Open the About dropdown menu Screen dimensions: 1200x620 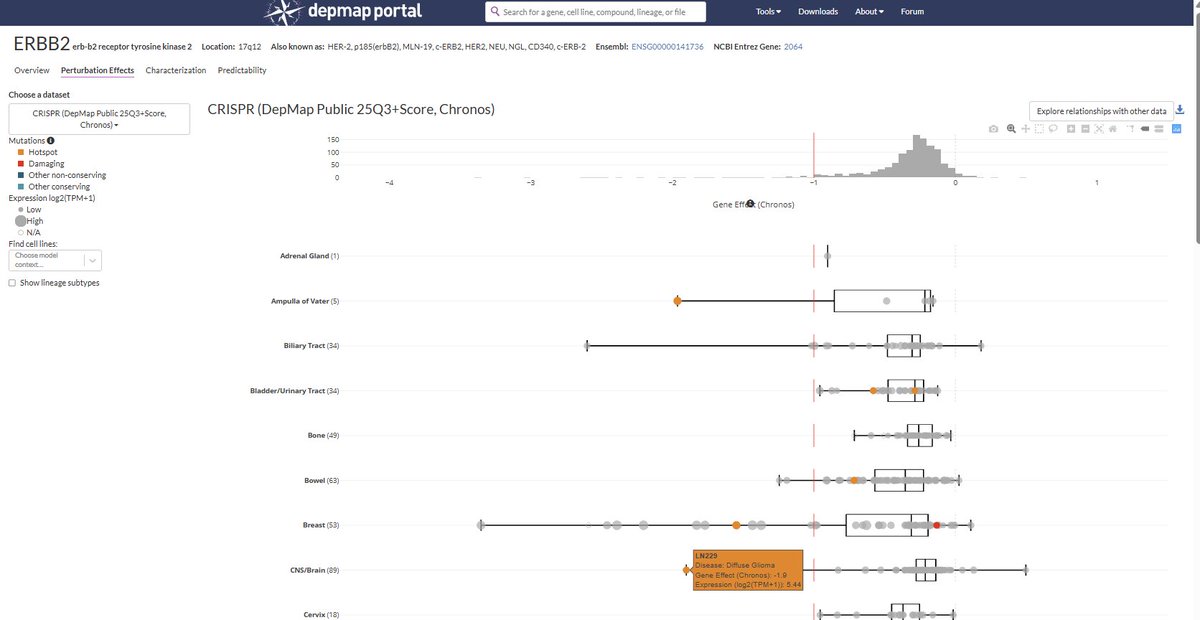coord(869,12)
